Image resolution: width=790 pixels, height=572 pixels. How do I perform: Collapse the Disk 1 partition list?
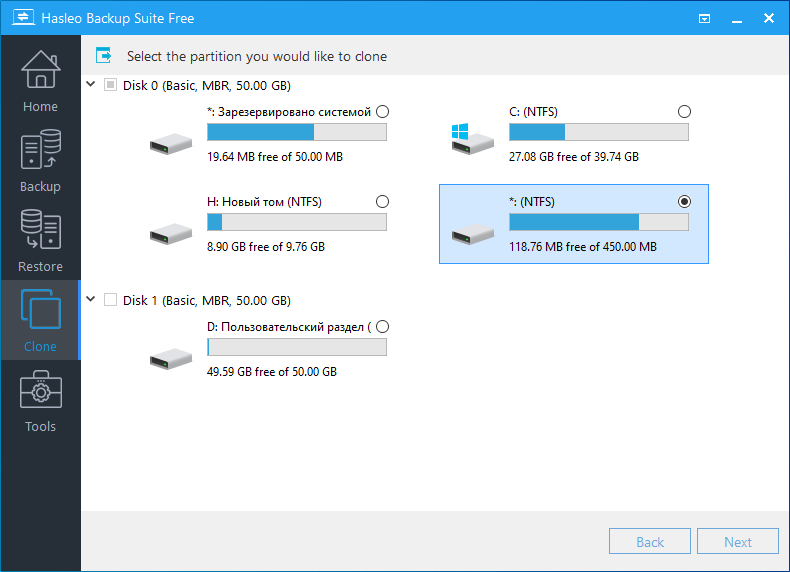91,299
